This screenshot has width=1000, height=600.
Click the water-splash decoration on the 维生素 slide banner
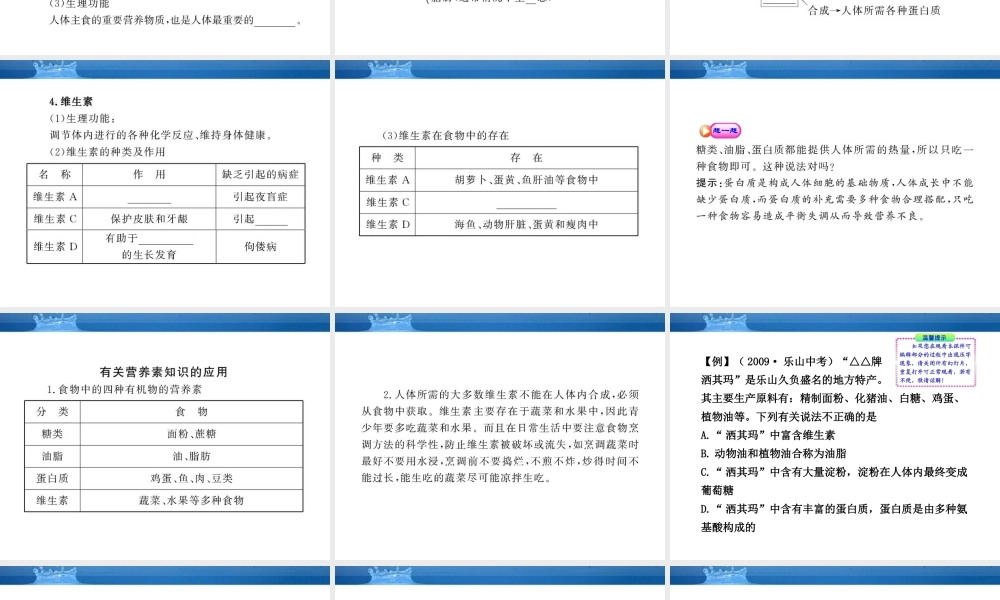(x=55, y=69)
